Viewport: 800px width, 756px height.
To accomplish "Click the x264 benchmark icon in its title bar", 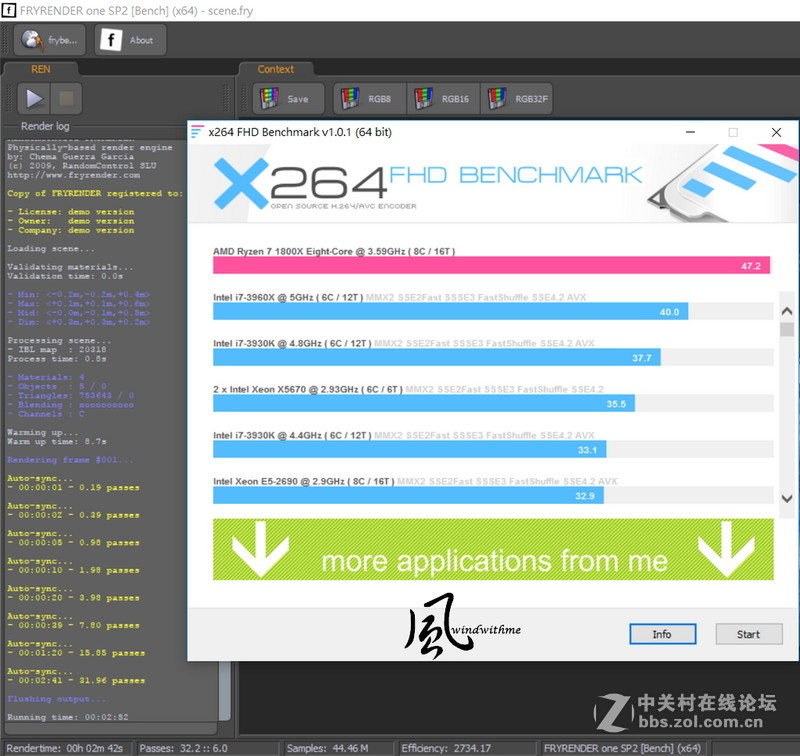I will point(198,132).
